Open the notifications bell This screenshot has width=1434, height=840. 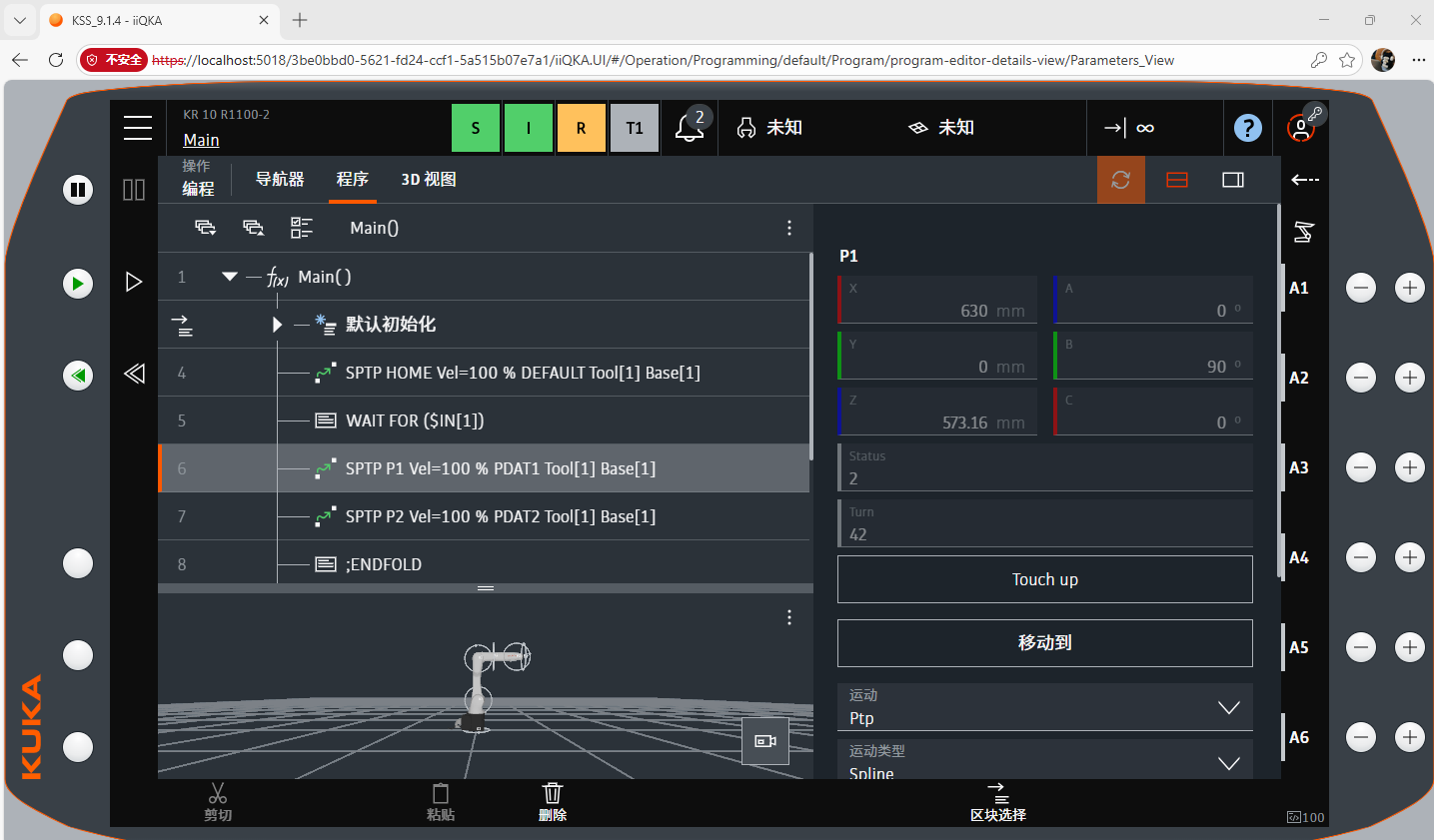coord(690,128)
